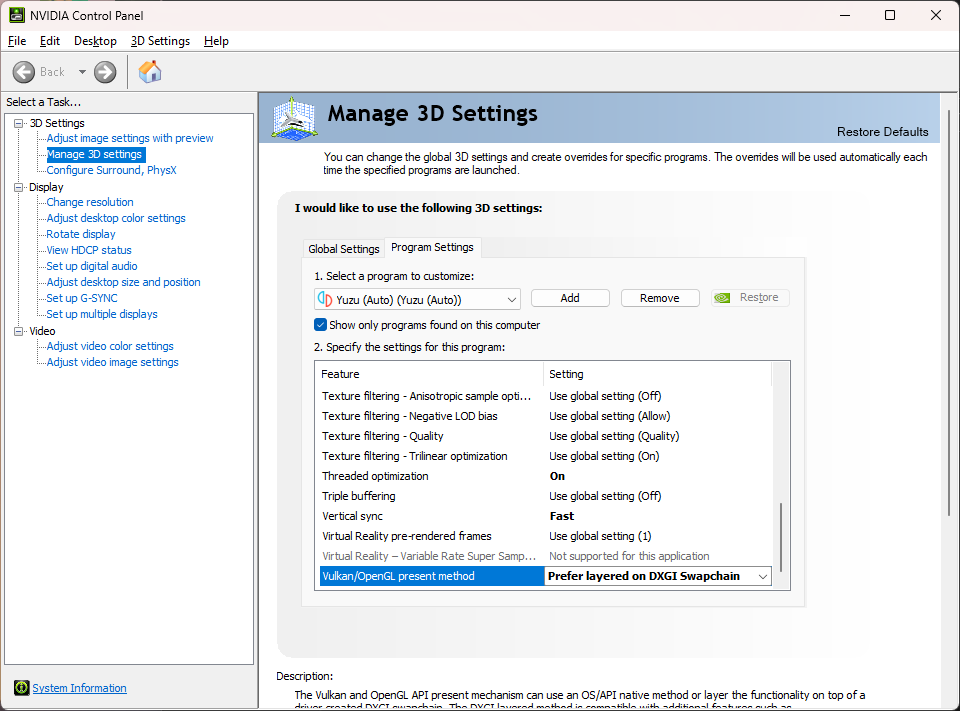Screen dimensions: 960x711
Task: Open the Edit menu
Action: pos(50,41)
